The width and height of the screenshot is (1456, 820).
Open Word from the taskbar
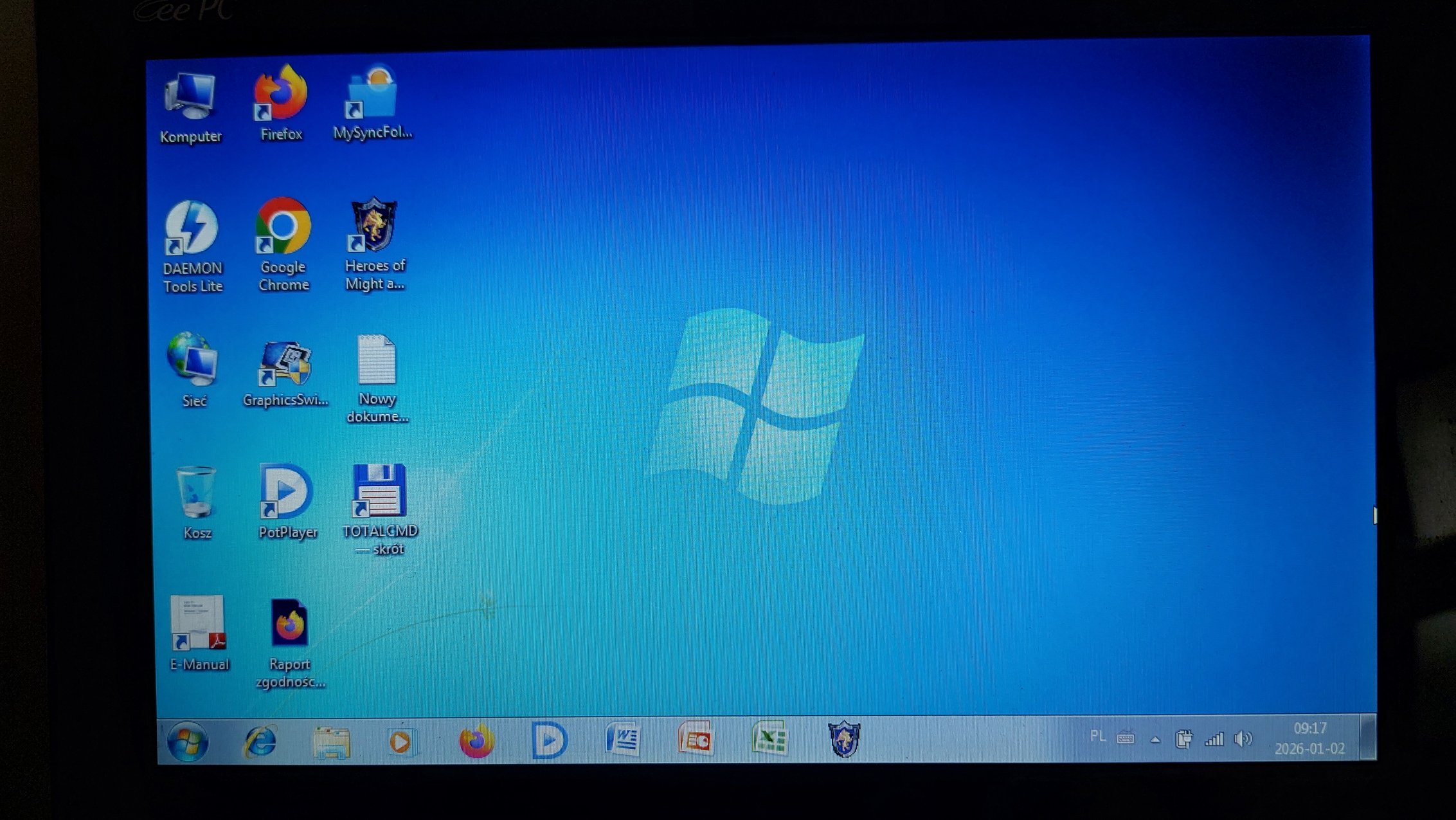coord(623,739)
